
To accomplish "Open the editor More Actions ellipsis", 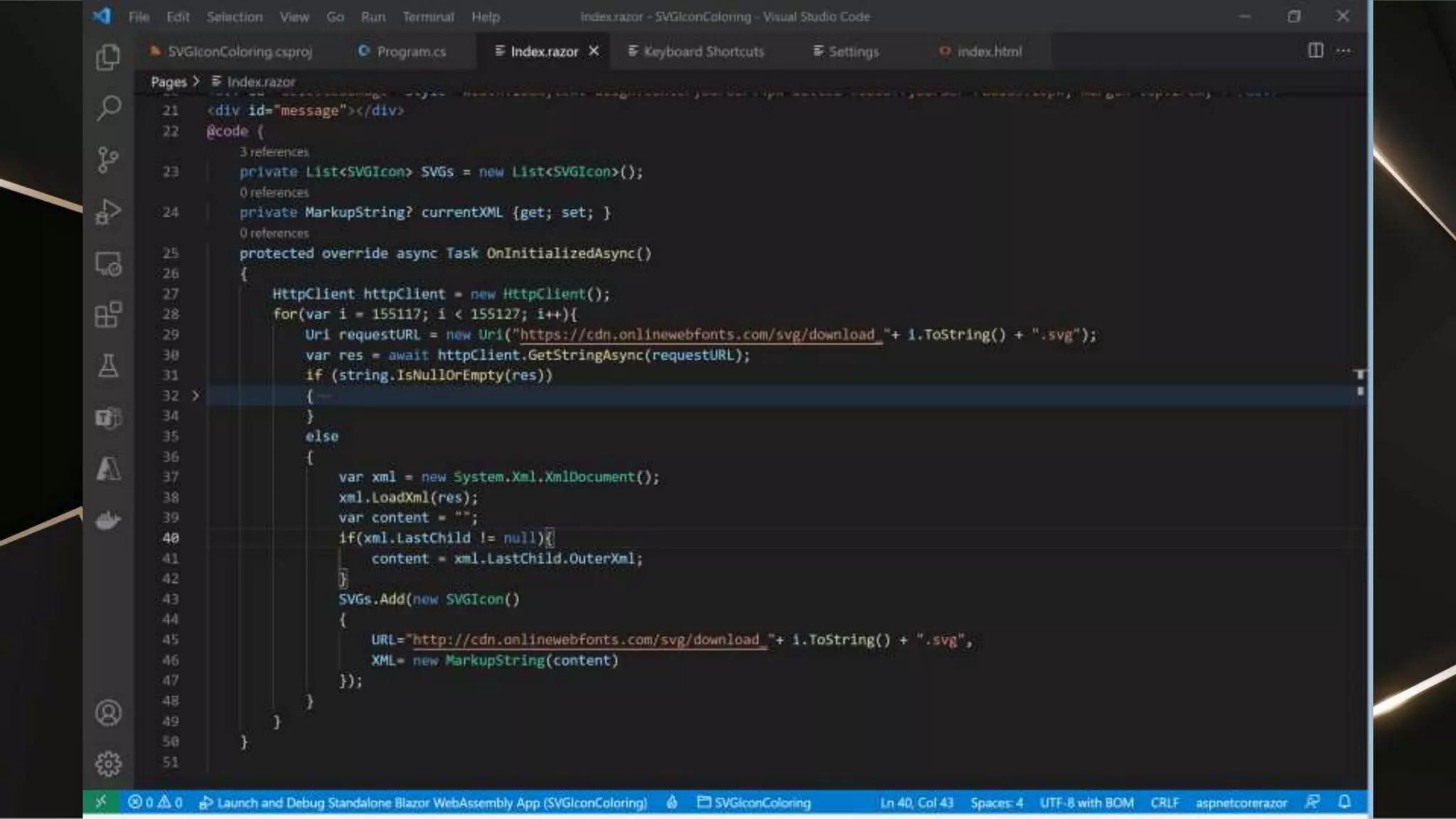I will coord(1343,50).
